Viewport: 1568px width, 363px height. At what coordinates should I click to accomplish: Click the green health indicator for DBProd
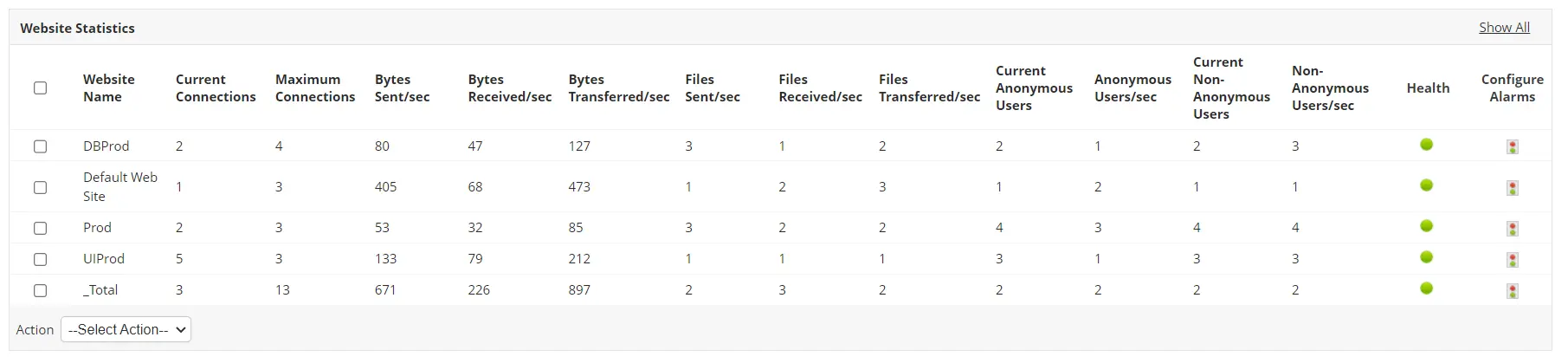pos(1426,145)
